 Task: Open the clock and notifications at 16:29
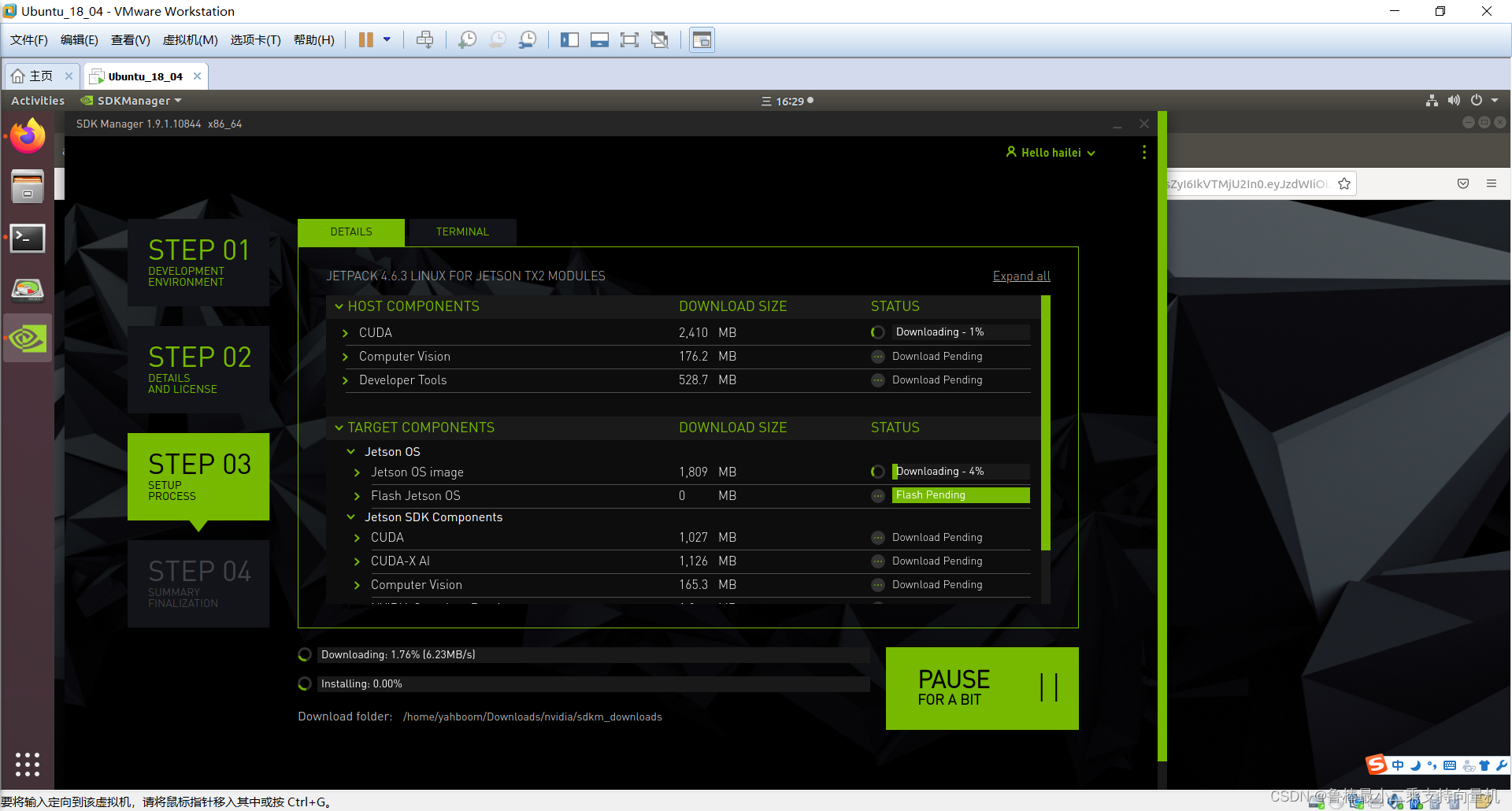787,101
